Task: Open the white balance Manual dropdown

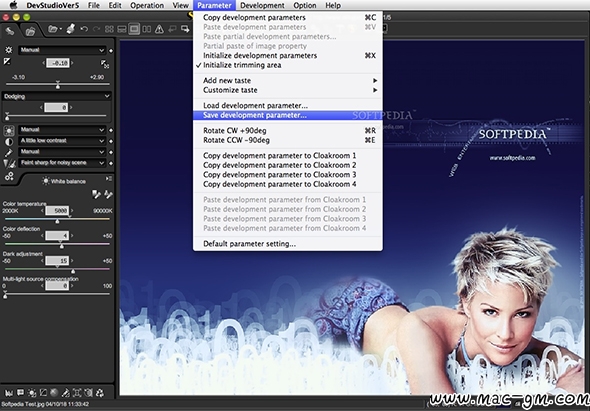Action: point(62,130)
